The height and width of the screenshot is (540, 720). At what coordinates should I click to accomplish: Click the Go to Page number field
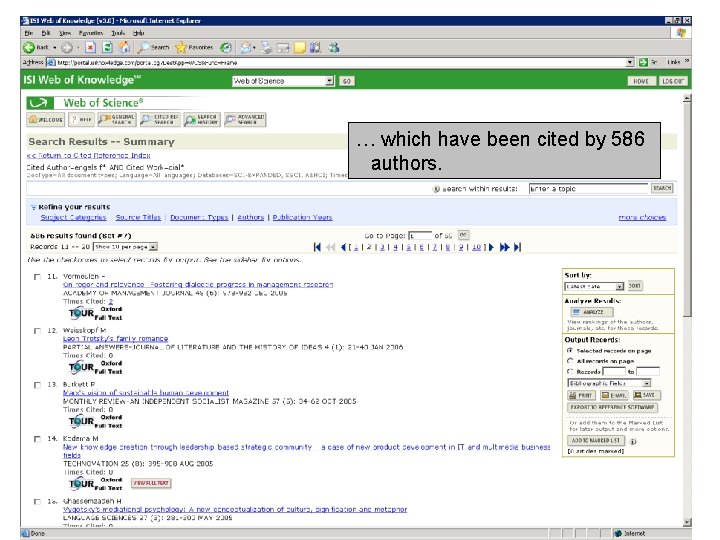[x=420, y=235]
